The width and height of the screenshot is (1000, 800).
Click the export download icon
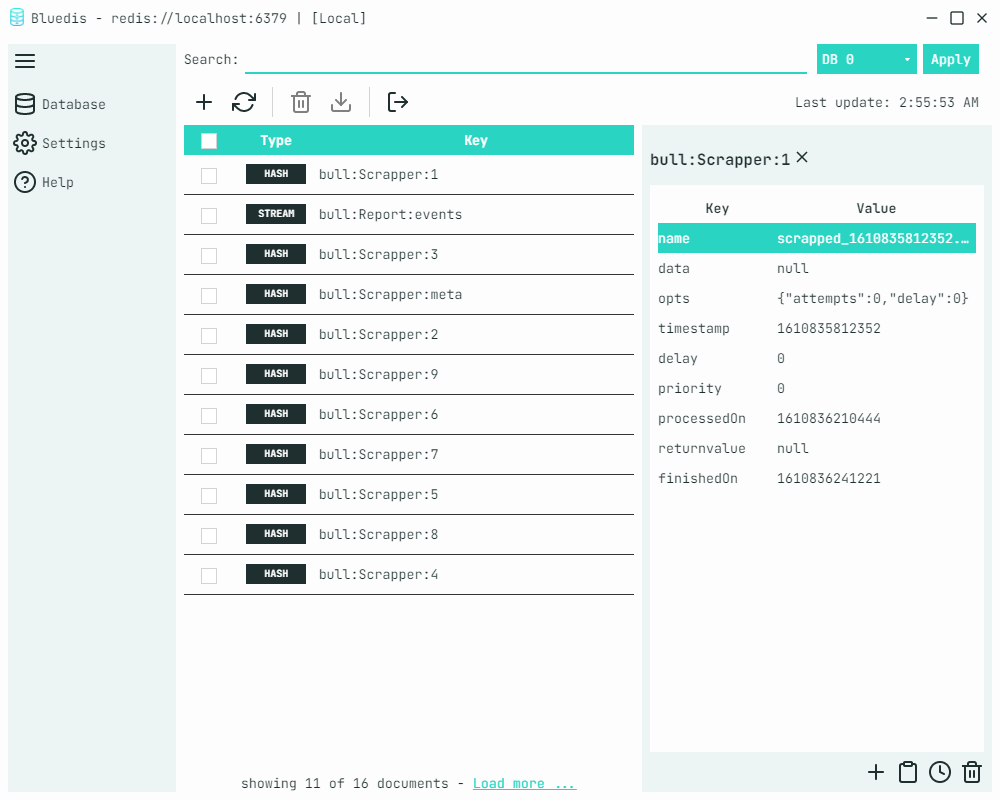point(341,102)
